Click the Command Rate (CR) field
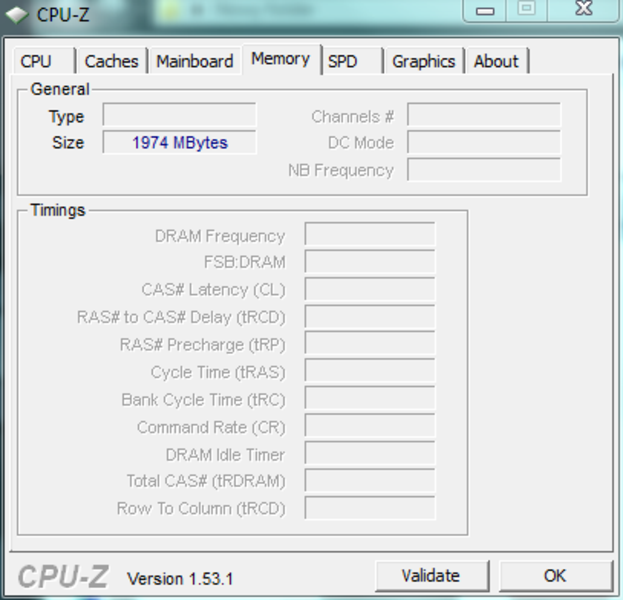Viewport: 623px width, 600px height. pyautogui.click(x=369, y=427)
